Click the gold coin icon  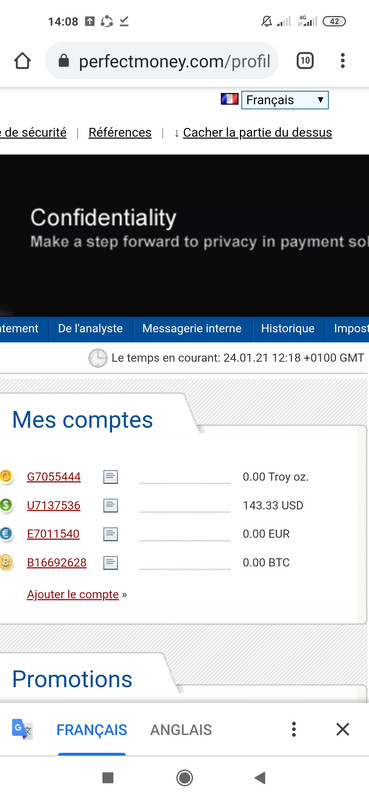[6, 477]
